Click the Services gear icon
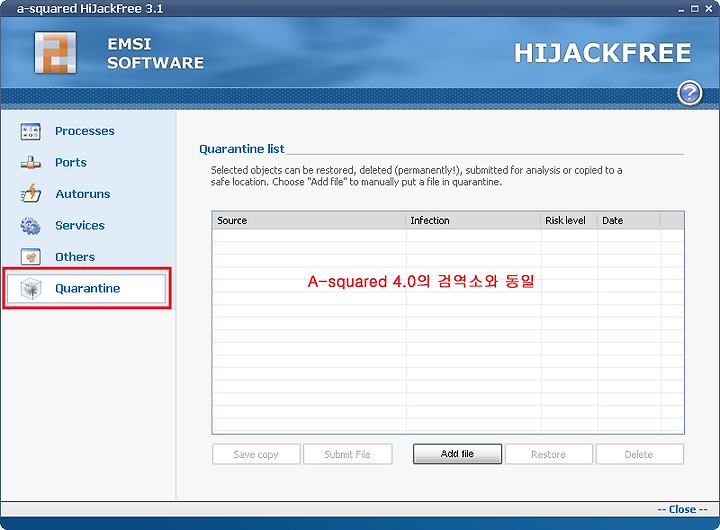Screen dimensions: 720x530 tap(30, 226)
